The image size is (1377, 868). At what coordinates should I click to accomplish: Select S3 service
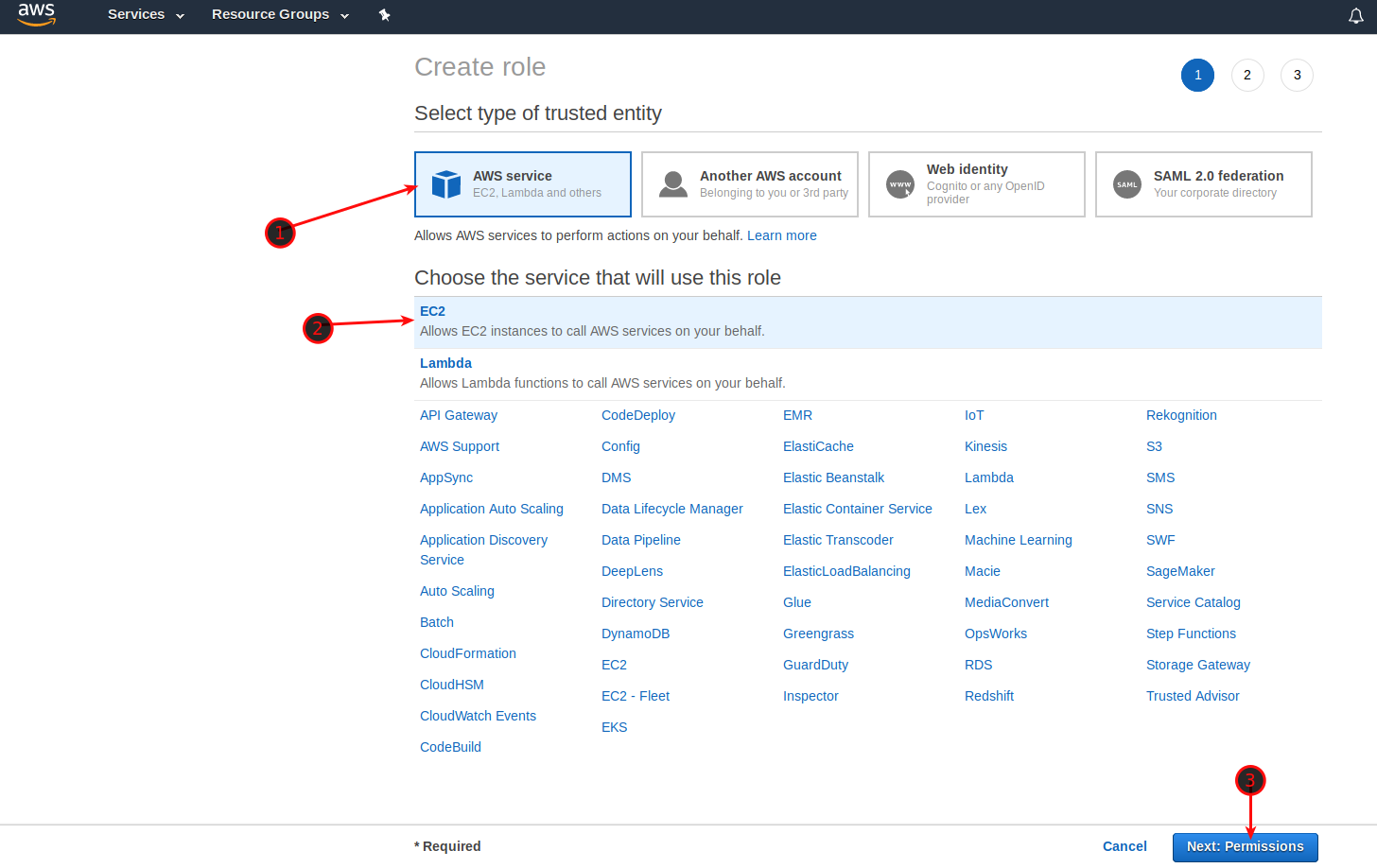tap(1154, 446)
